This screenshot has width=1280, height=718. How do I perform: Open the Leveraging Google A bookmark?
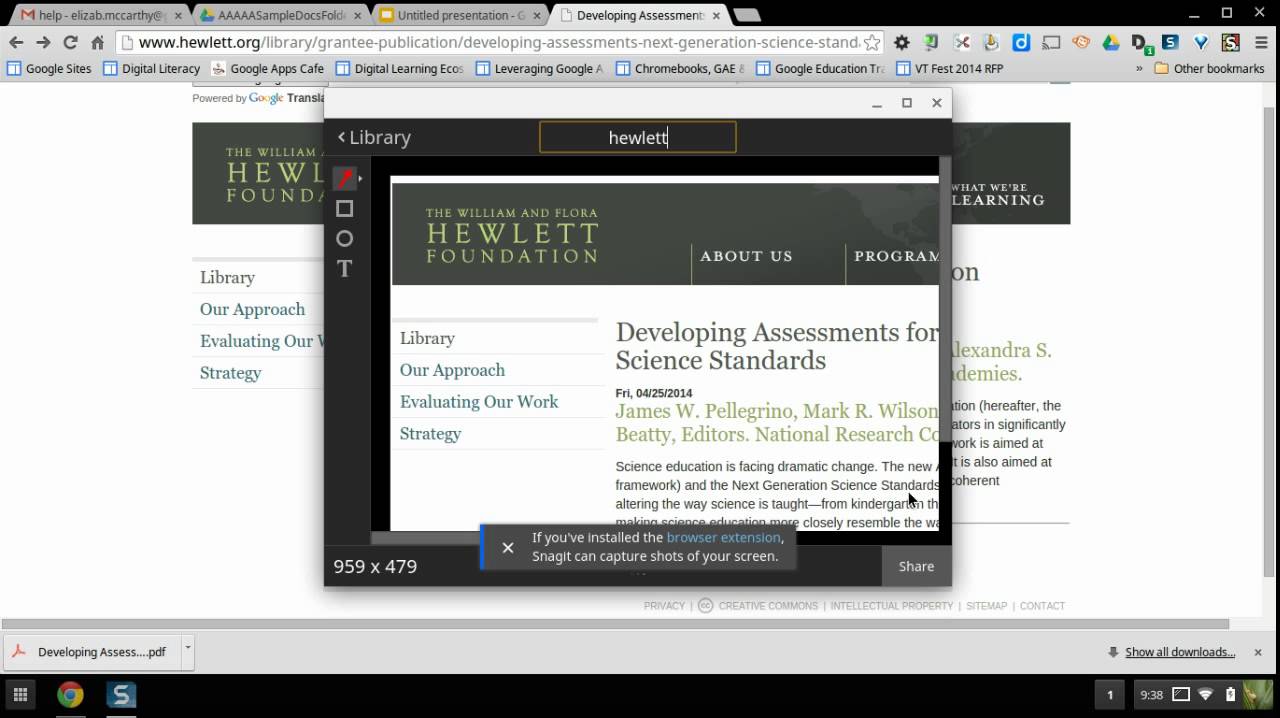coord(540,69)
